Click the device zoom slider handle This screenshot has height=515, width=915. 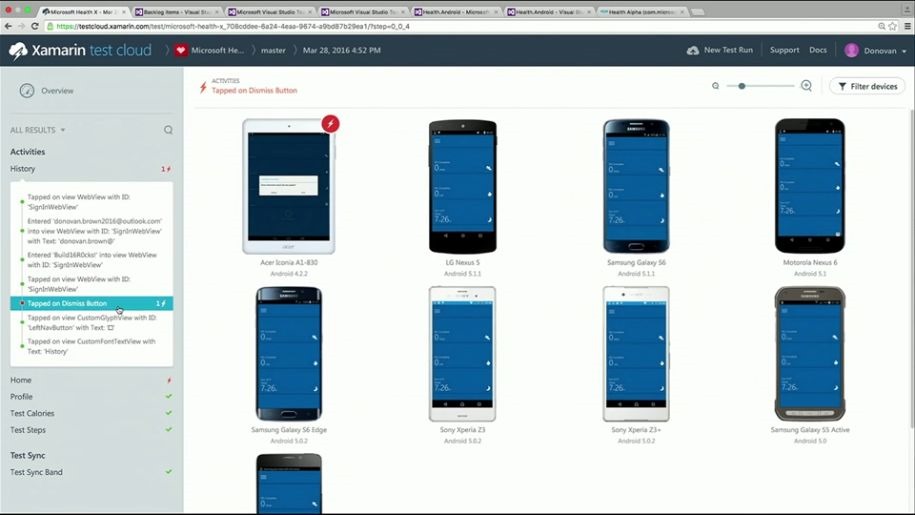tap(742, 86)
